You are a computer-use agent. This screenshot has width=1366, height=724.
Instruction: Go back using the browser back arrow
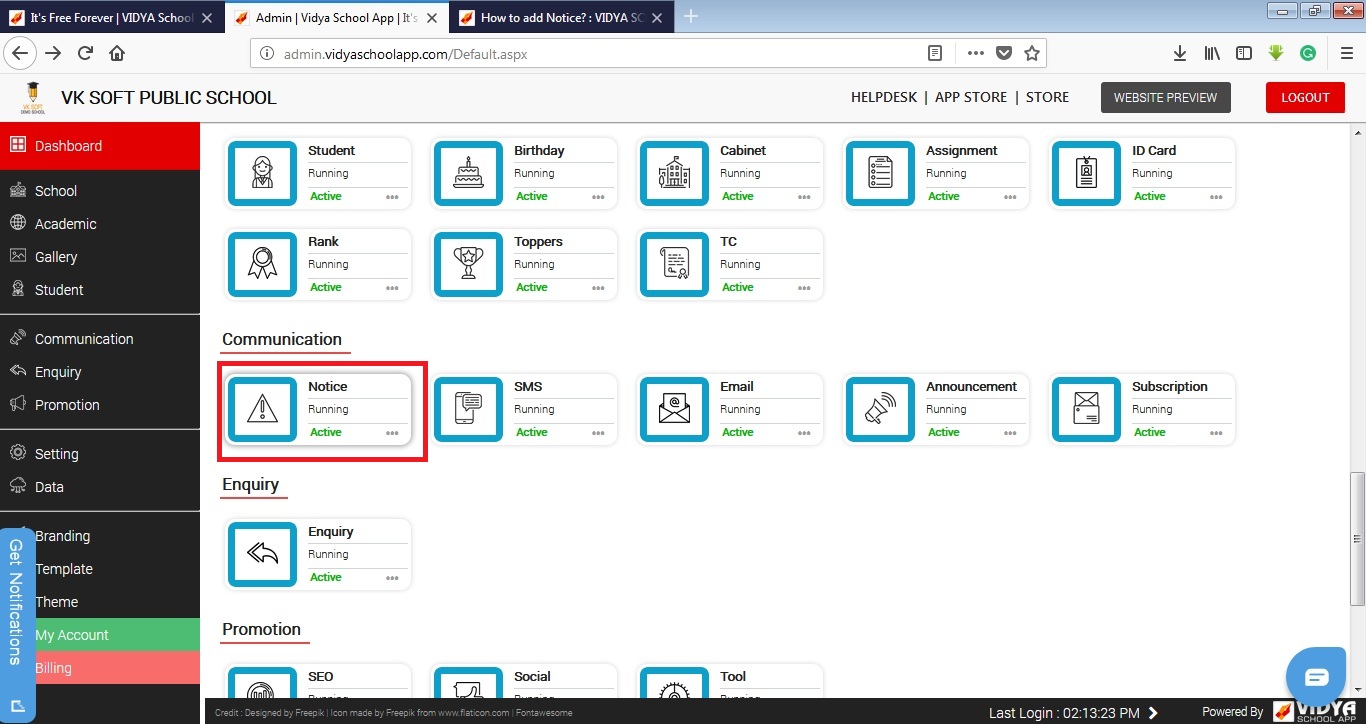tap(20, 53)
